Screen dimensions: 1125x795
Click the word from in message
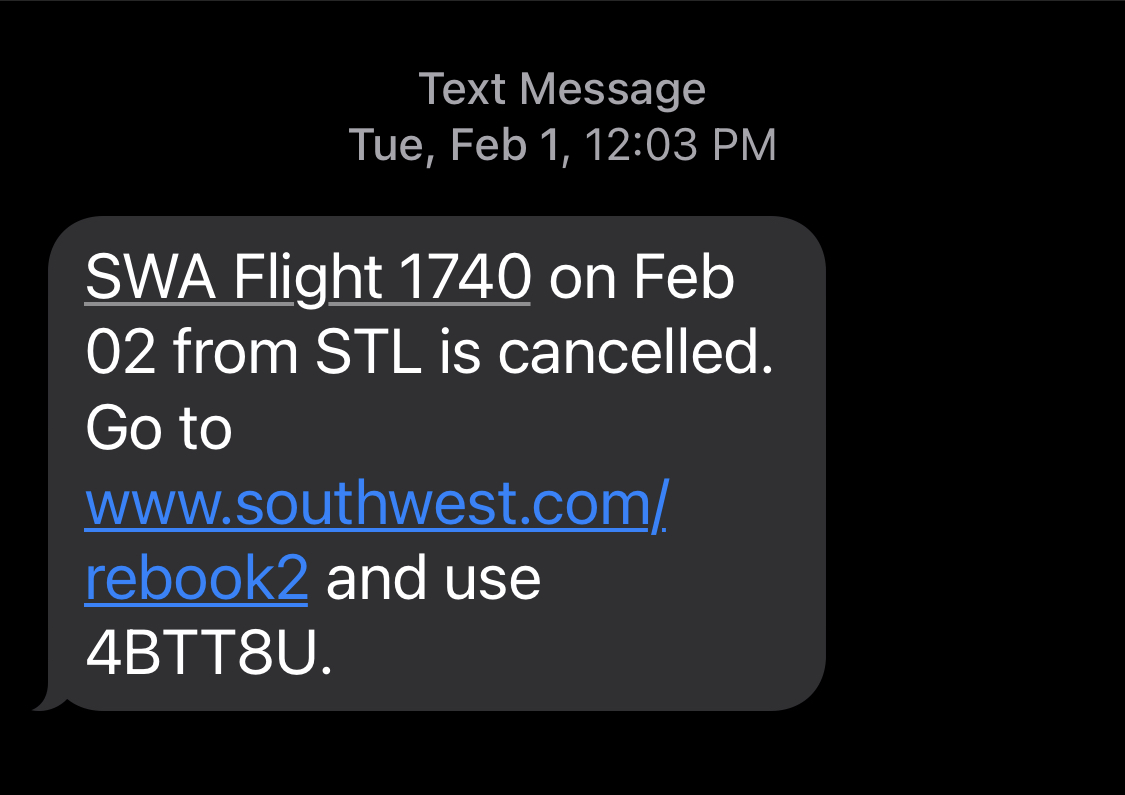coord(236,353)
